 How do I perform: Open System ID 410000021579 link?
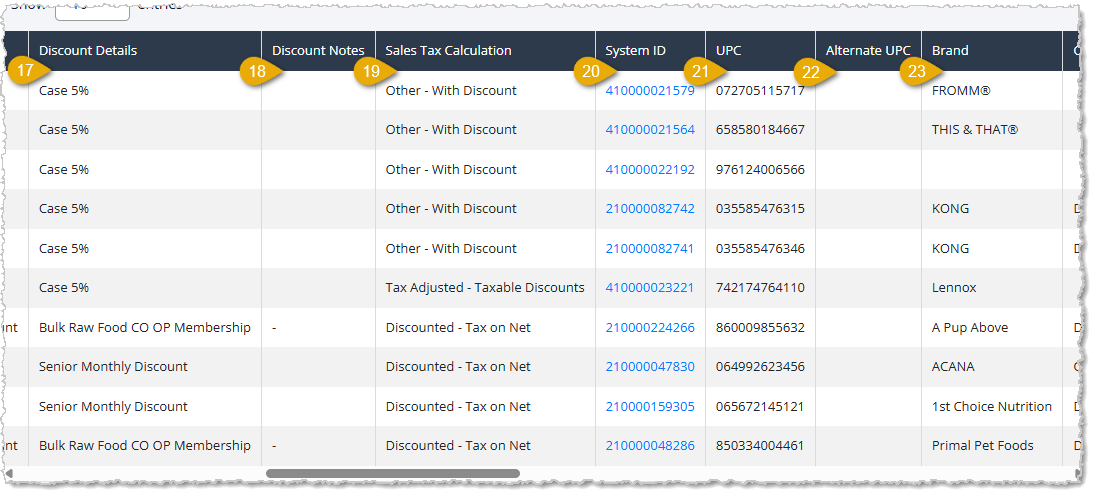tap(650, 90)
